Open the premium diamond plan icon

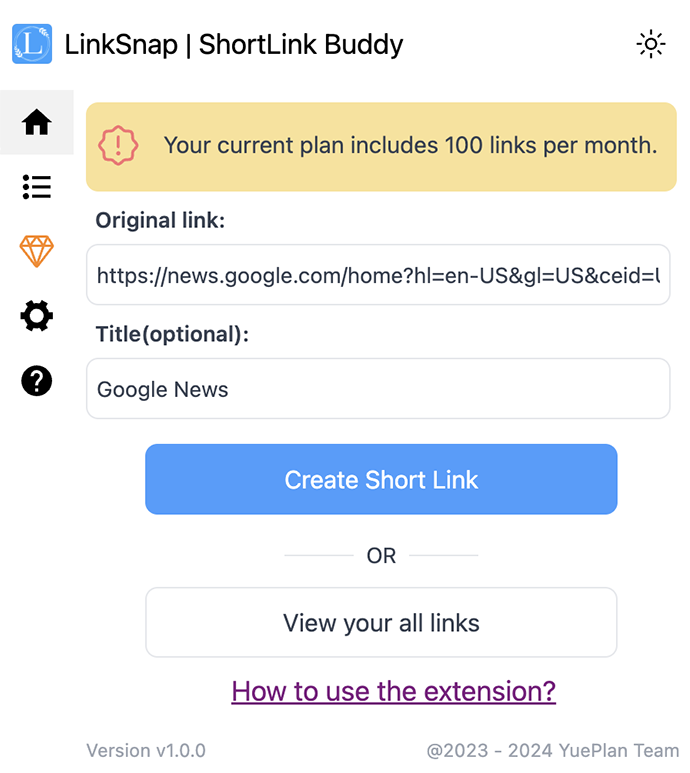(x=37, y=251)
